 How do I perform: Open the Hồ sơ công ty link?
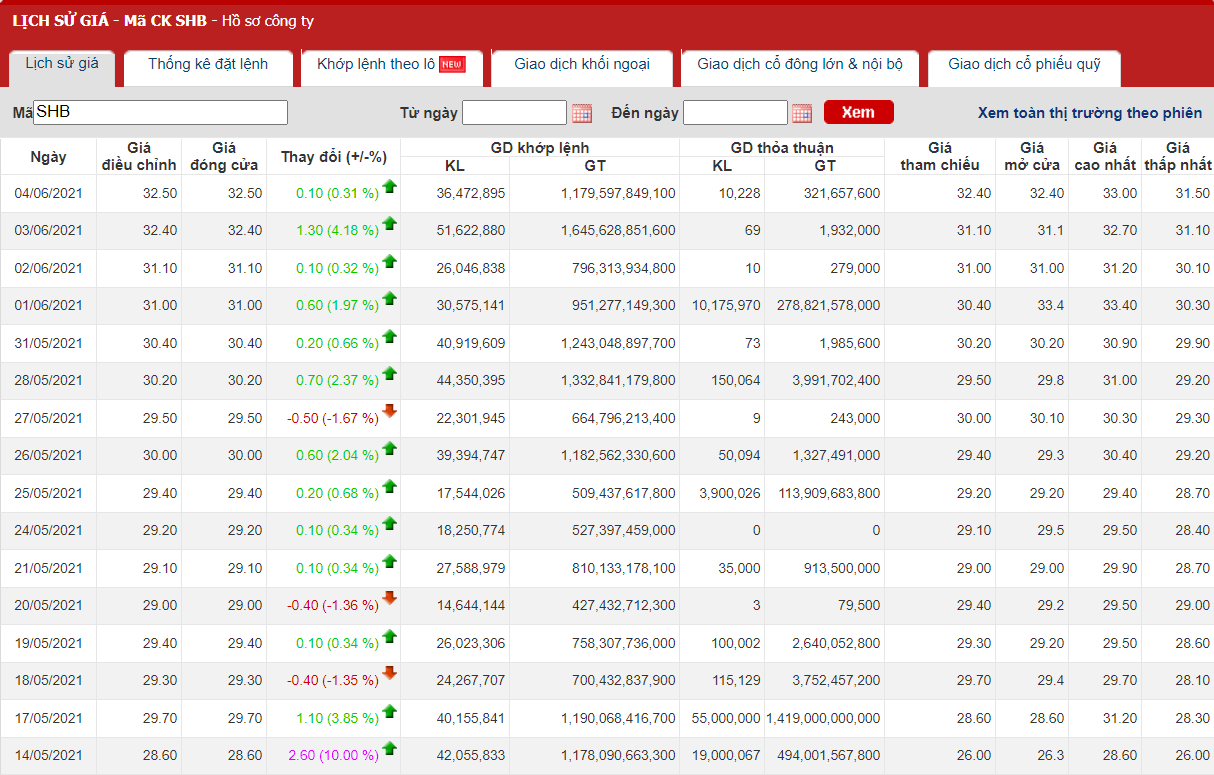(x=269, y=21)
